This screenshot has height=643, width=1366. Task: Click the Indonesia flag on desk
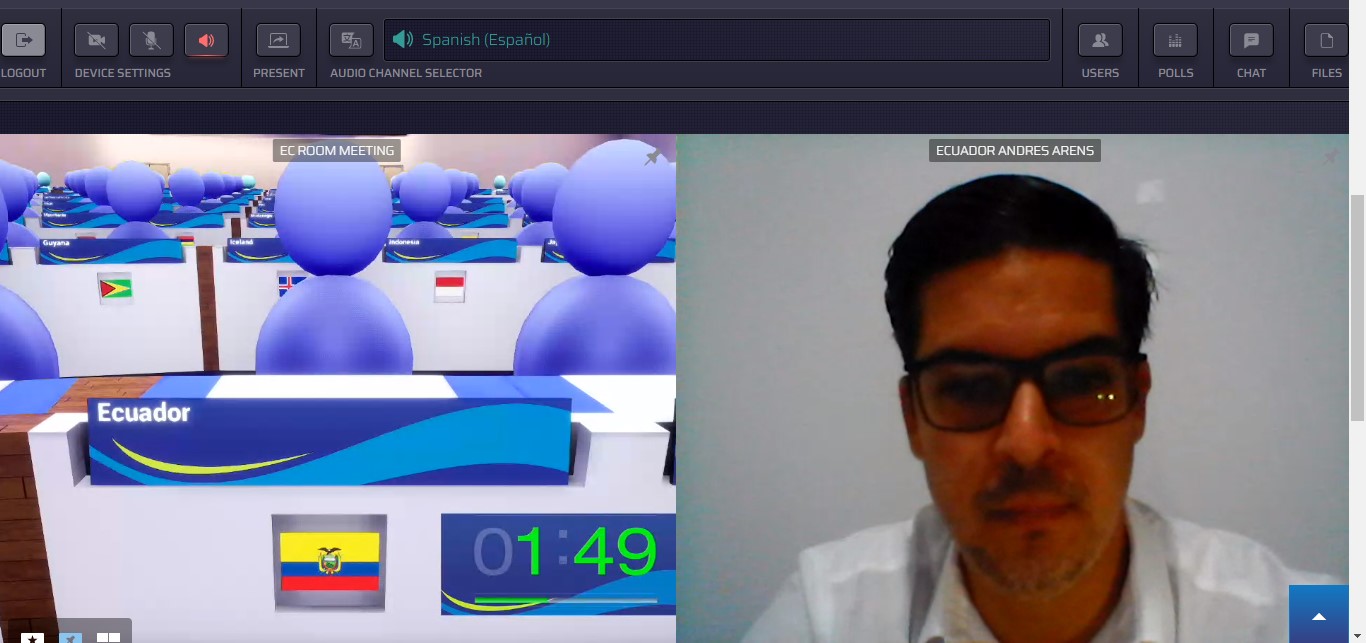tap(449, 287)
